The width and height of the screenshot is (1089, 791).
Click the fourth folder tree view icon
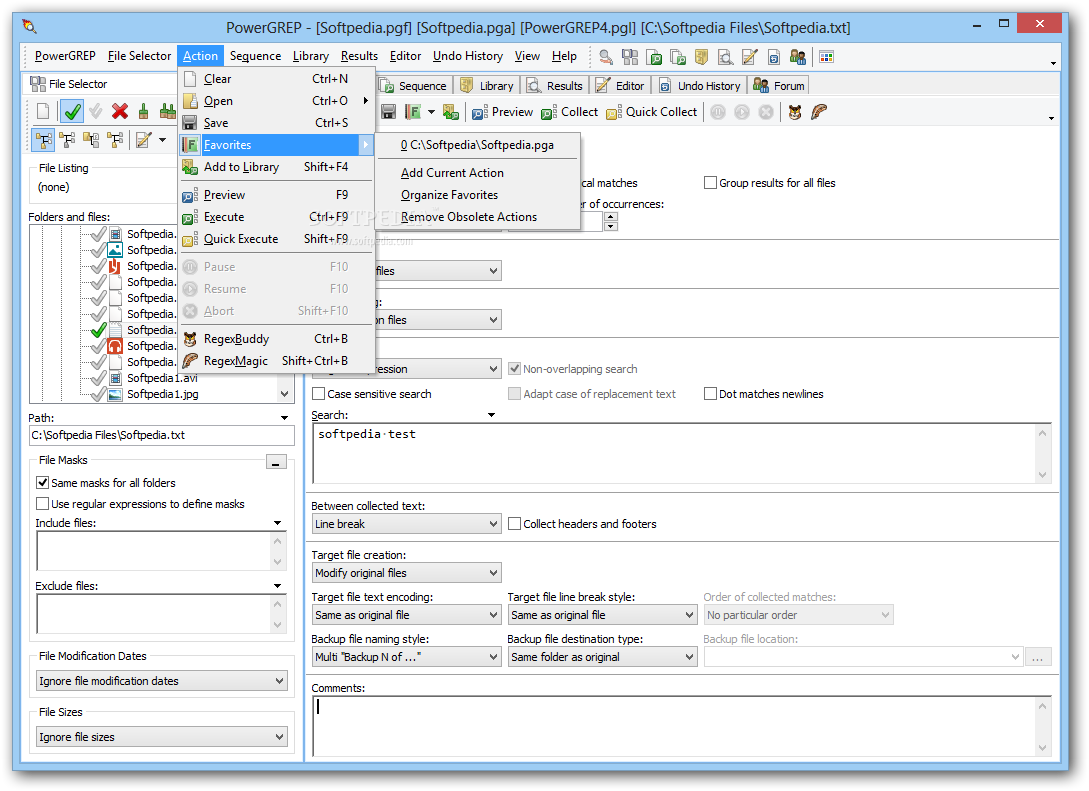[x=115, y=140]
